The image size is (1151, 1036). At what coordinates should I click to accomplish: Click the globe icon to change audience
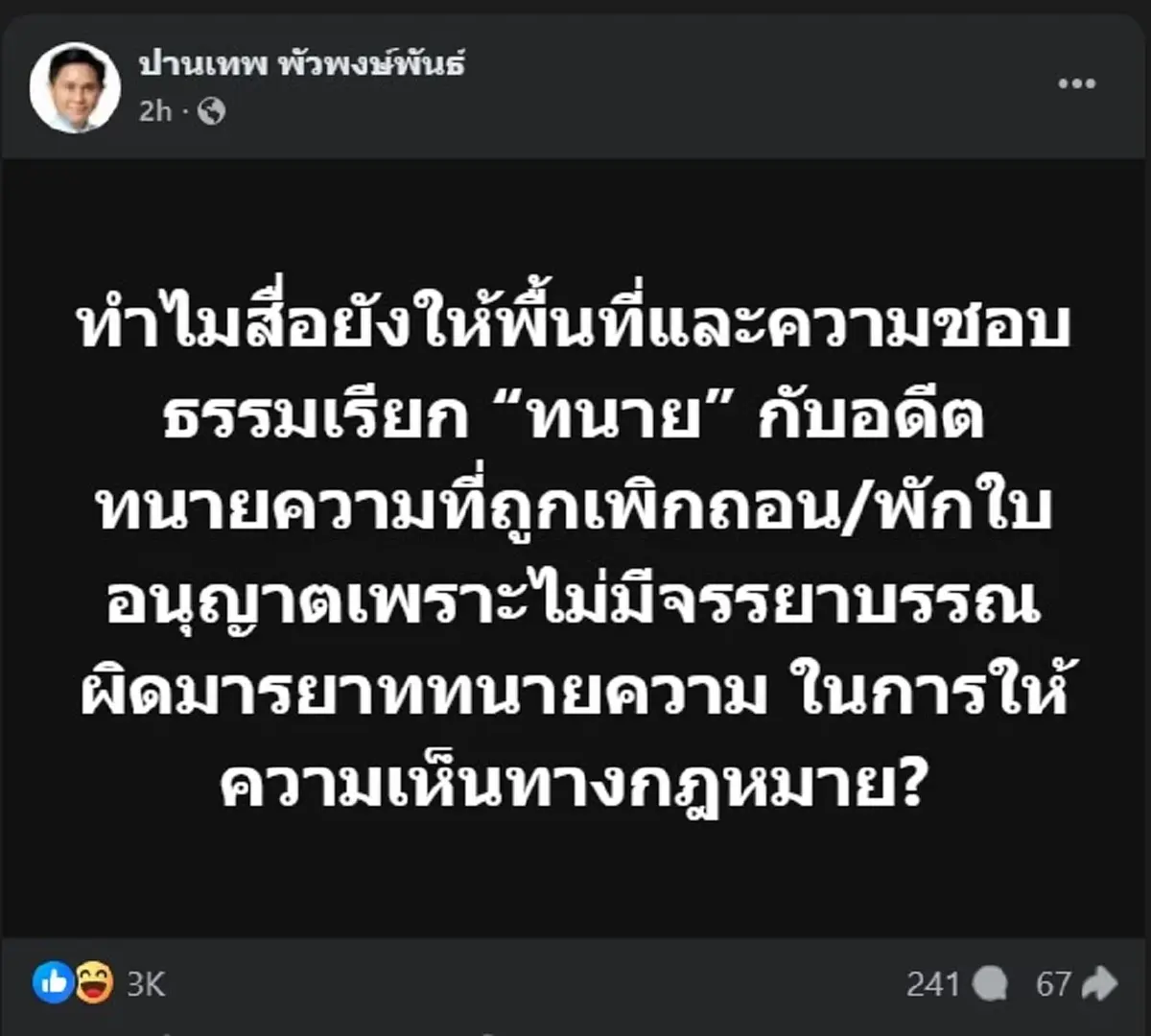coord(211,112)
